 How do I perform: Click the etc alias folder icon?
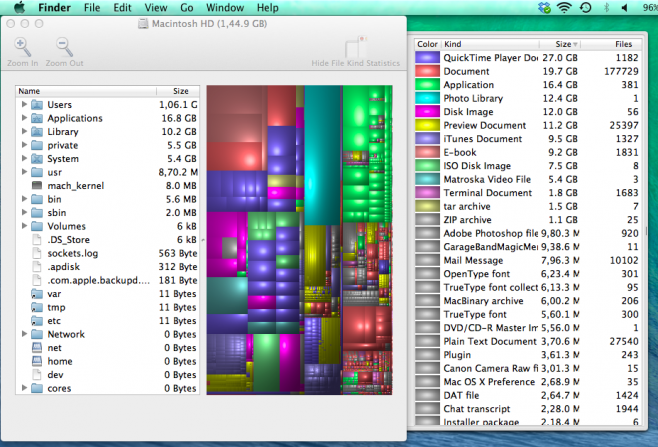pos(37,321)
